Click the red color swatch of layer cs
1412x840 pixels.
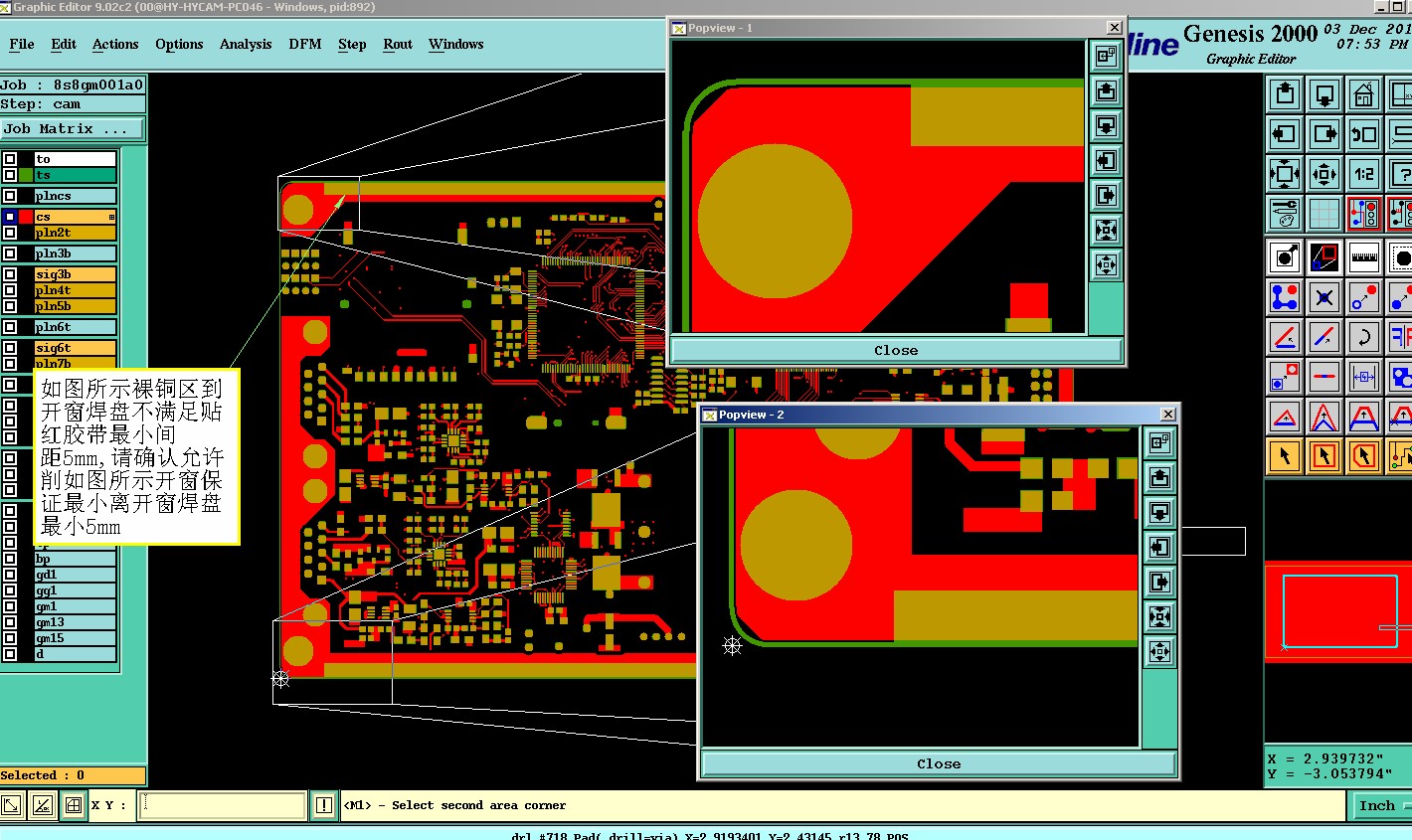26,217
